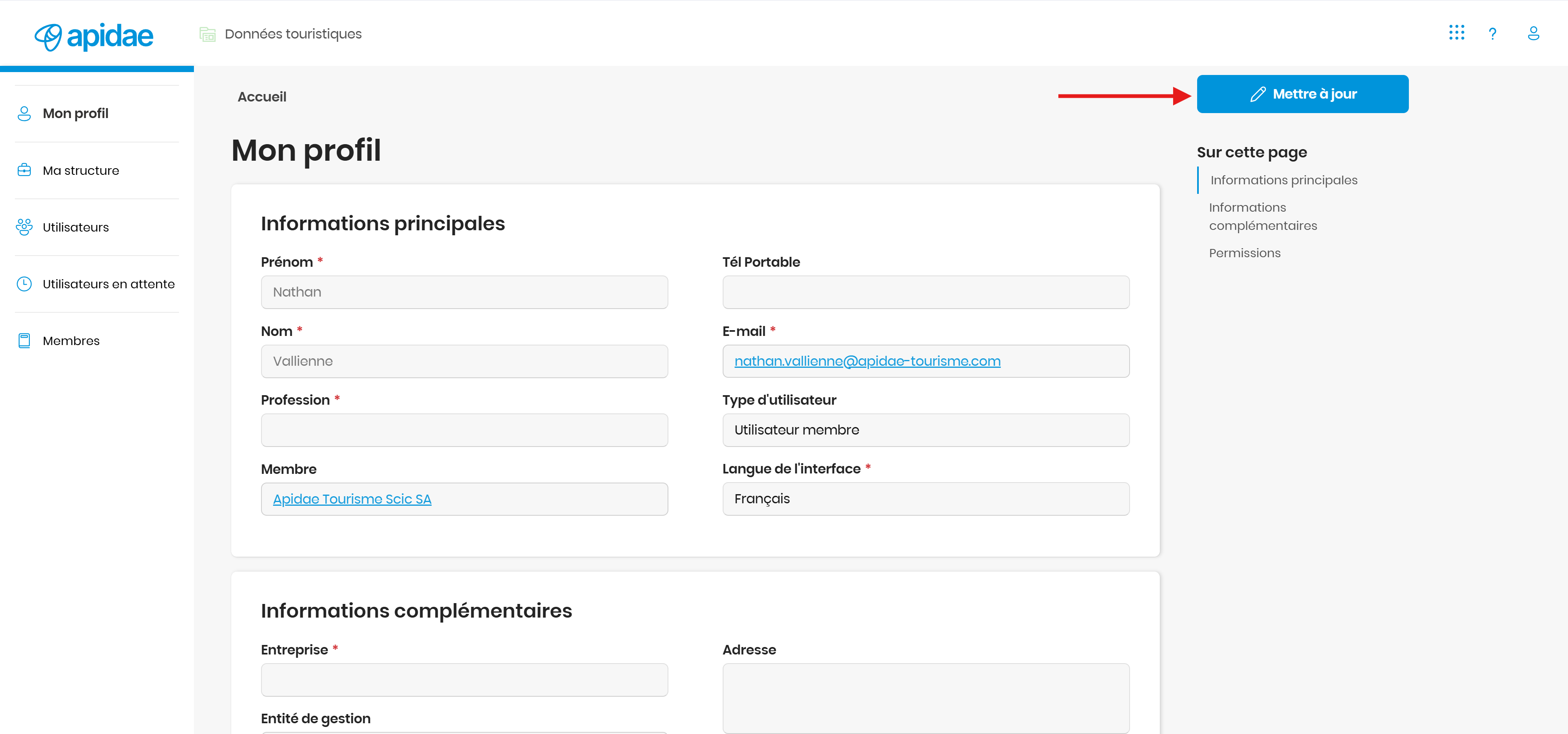Click the empty Tél Portable field
Image resolution: width=1568 pixels, height=734 pixels.
point(925,292)
